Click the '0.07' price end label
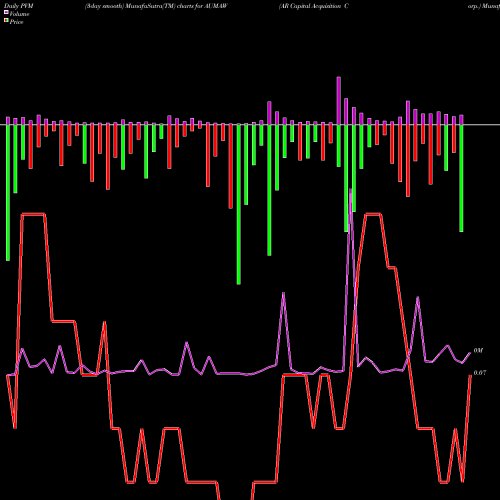Screen dimensions: 500x500 [480, 373]
